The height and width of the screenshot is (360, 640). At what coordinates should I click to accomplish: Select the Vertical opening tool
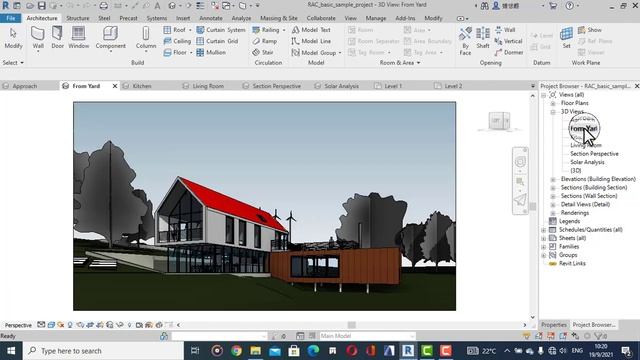click(x=509, y=41)
